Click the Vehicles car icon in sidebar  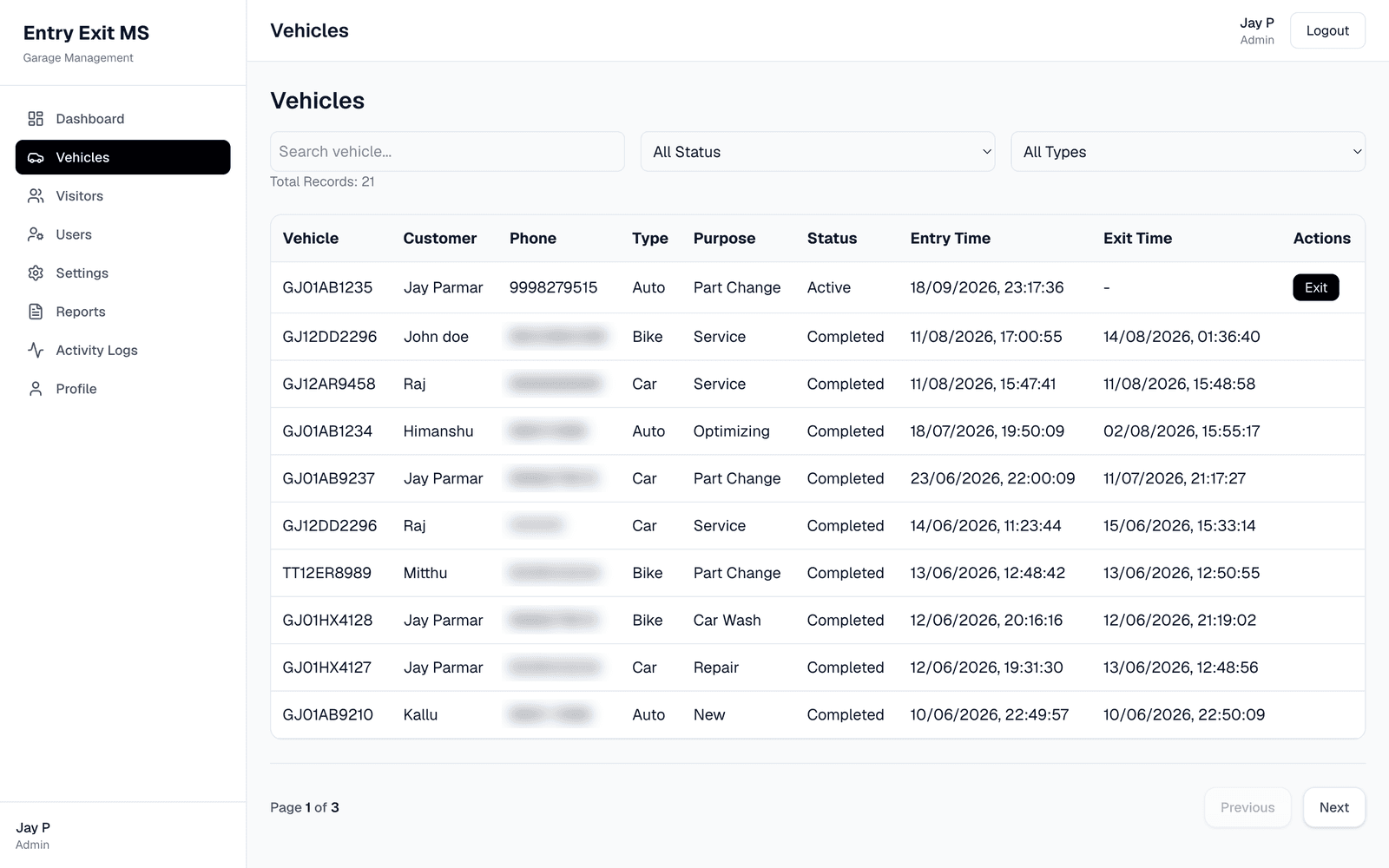(x=36, y=157)
